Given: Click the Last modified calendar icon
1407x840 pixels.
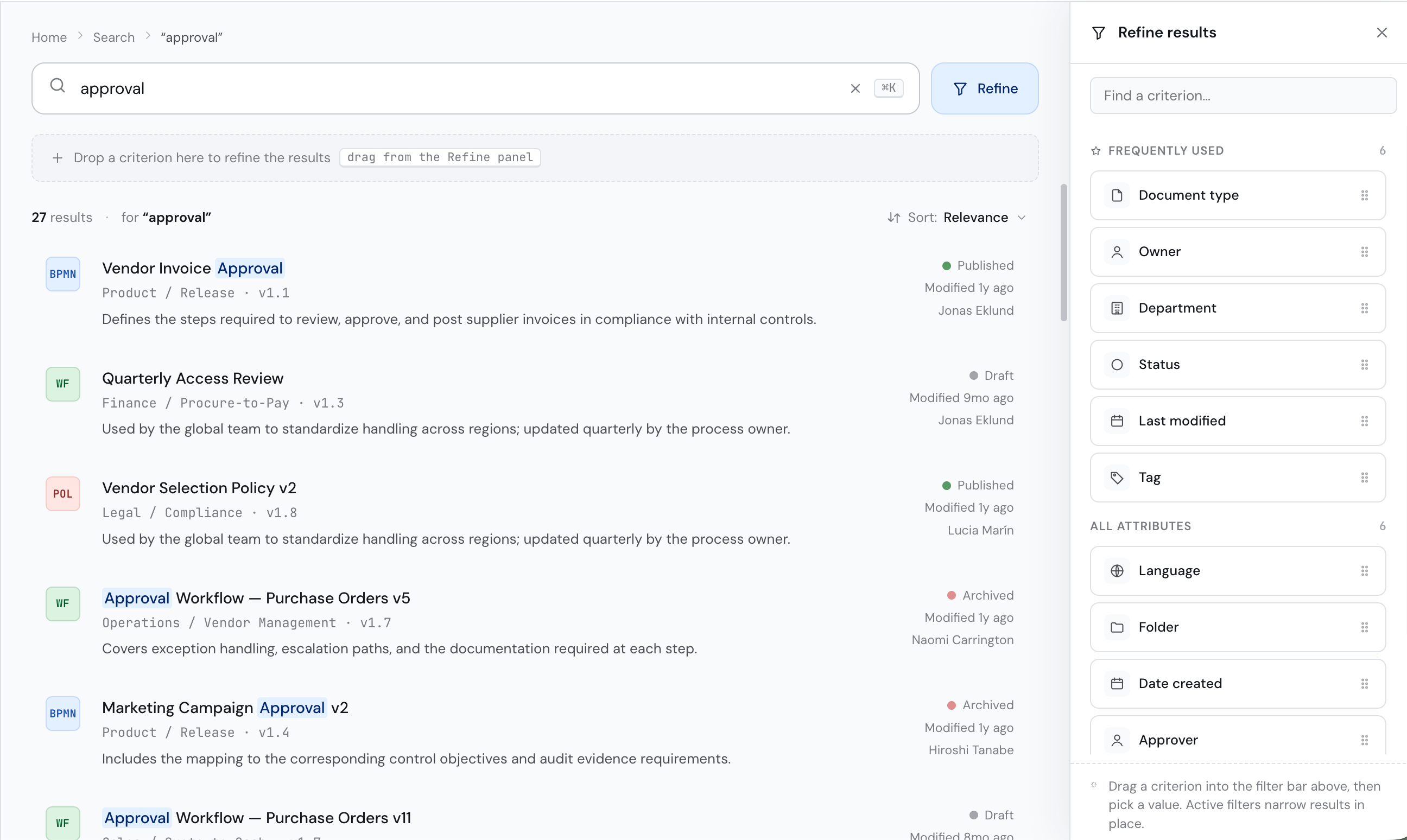Looking at the screenshot, I should tap(1117, 421).
